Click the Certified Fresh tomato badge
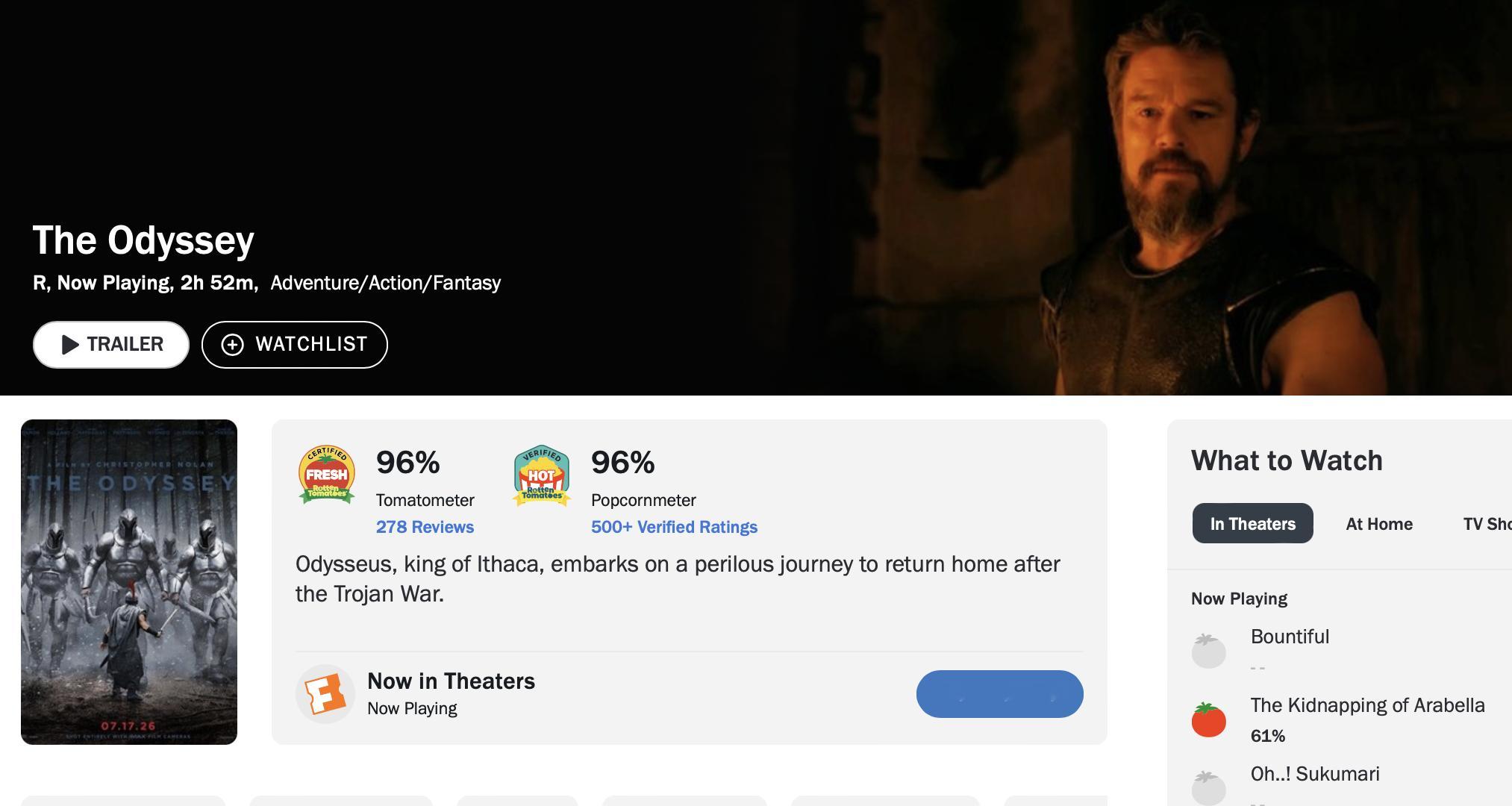Viewport: 1512px width, 806px height. 327,475
